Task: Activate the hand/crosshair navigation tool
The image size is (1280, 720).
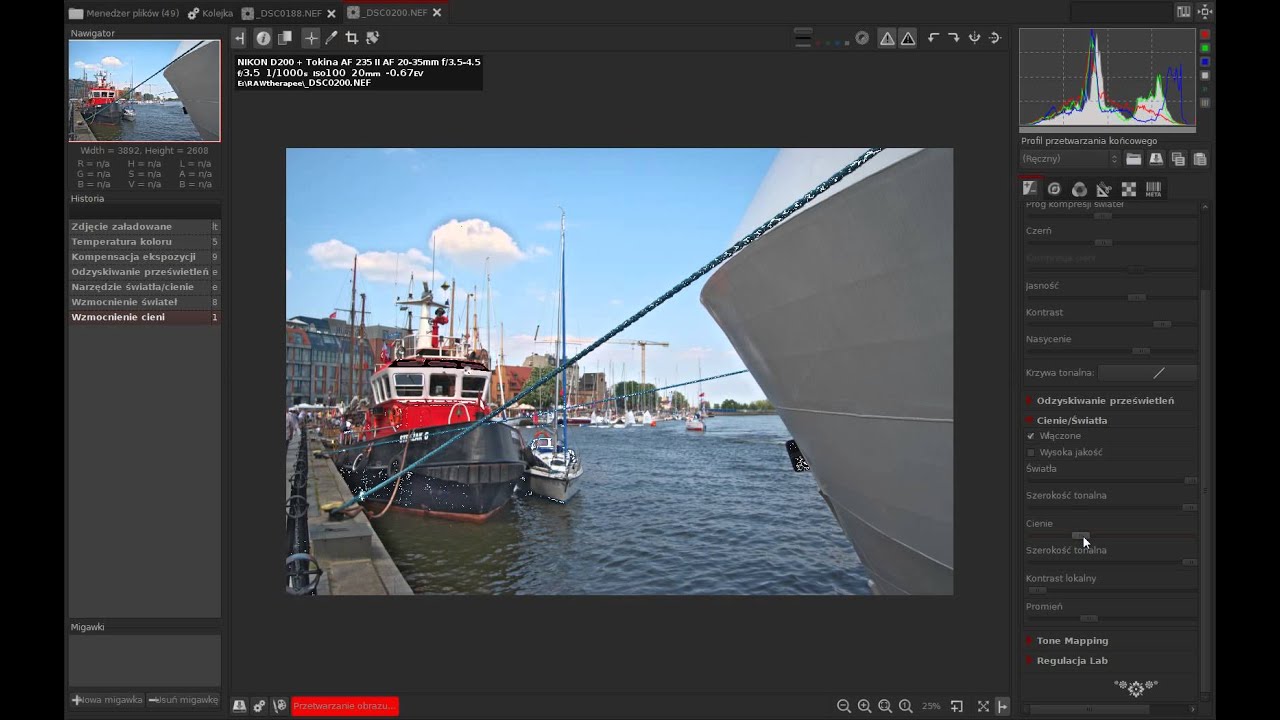Action: 311,38
